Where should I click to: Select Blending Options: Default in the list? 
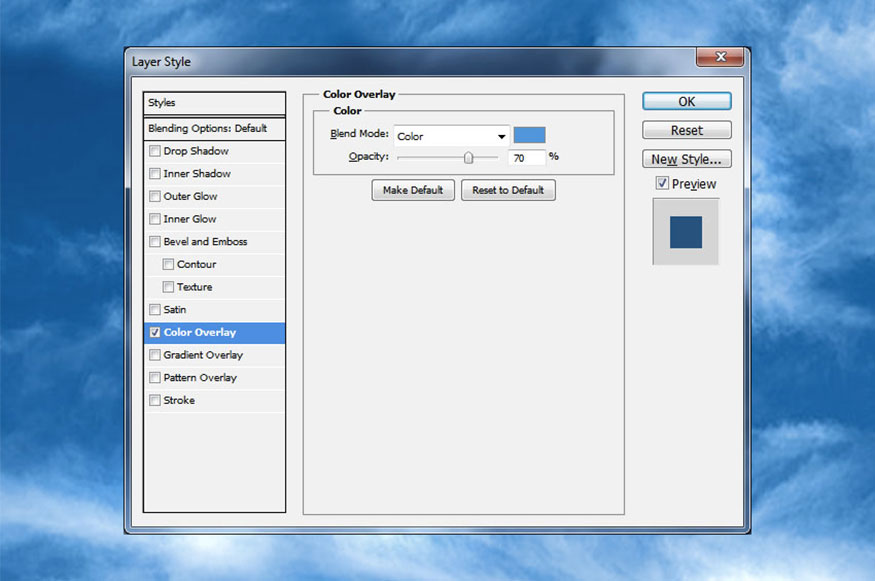pyautogui.click(x=214, y=128)
